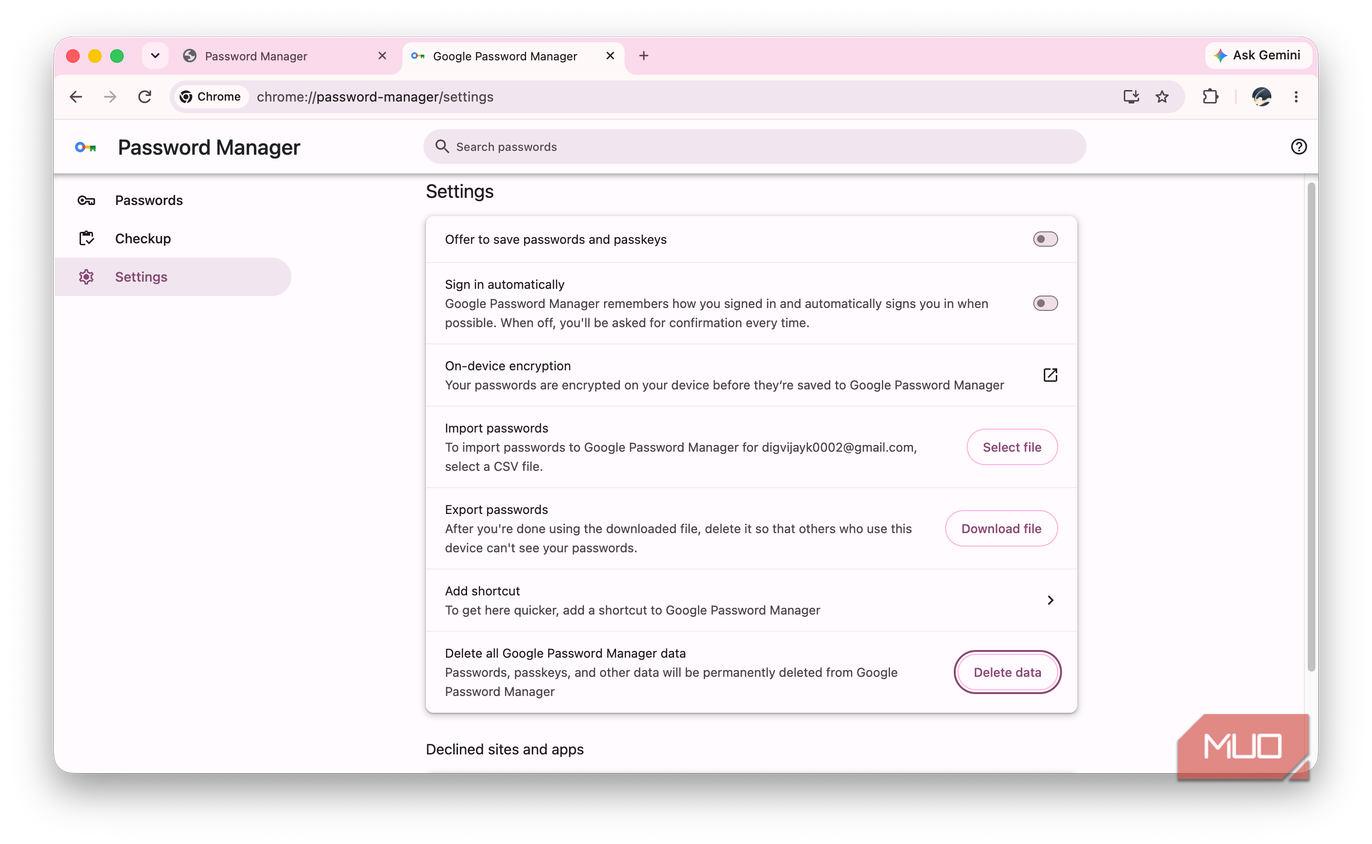Click the browser back arrow
This screenshot has height=844, width=1372.
pos(76,97)
